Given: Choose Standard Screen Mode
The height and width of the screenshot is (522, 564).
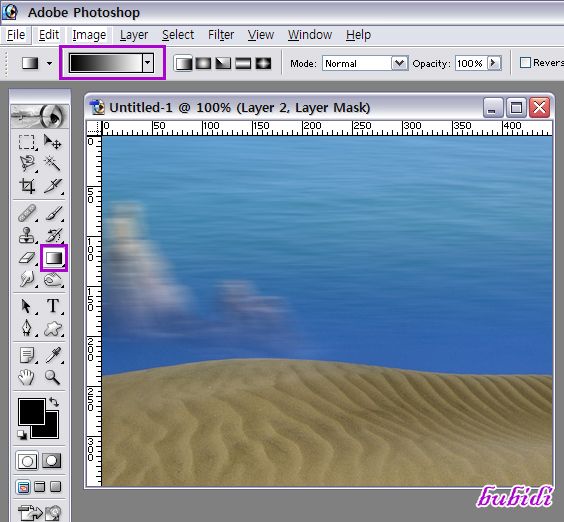Looking at the screenshot, I should [x=23, y=487].
